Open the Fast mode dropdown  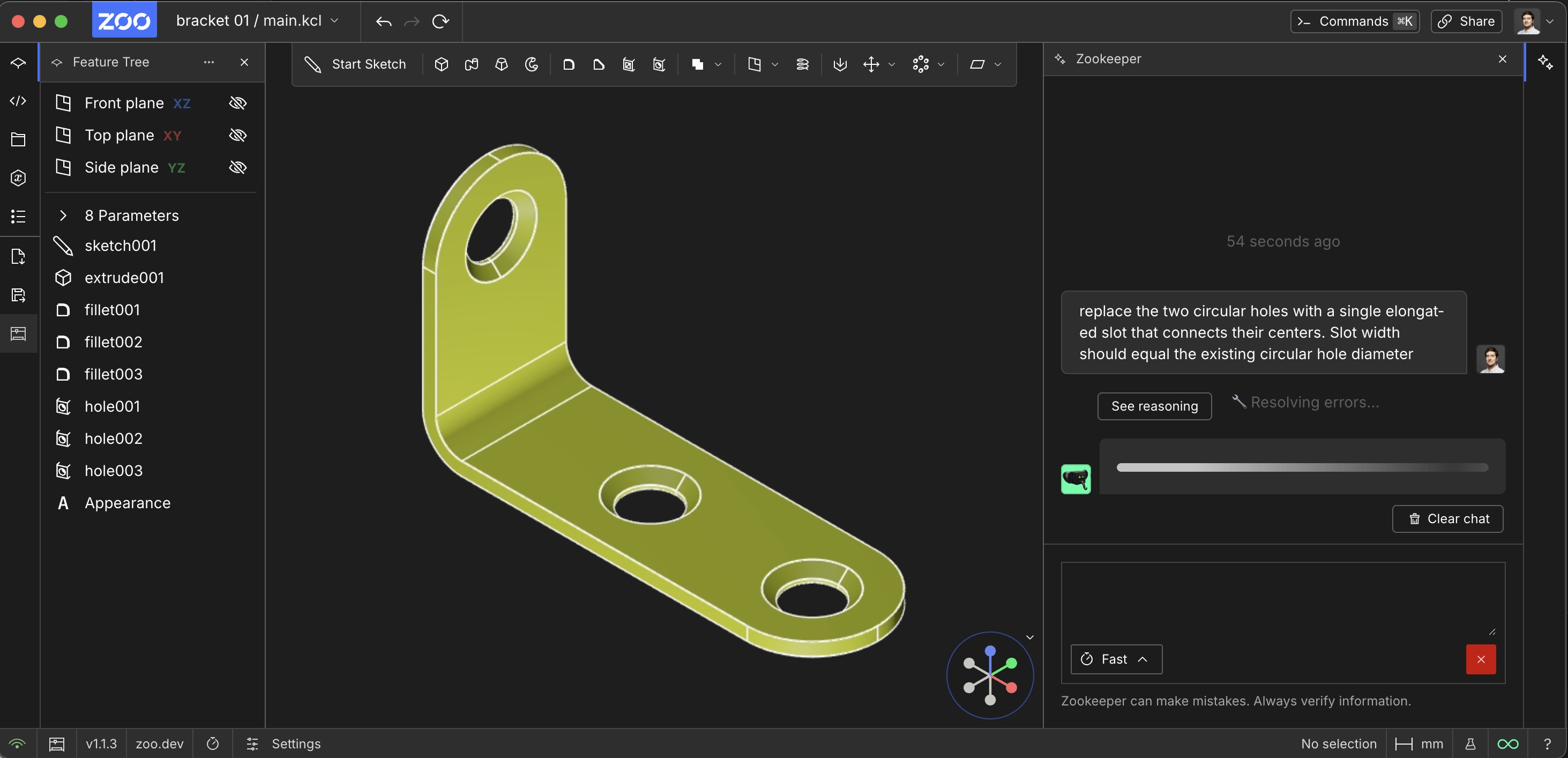pyautogui.click(x=1116, y=659)
